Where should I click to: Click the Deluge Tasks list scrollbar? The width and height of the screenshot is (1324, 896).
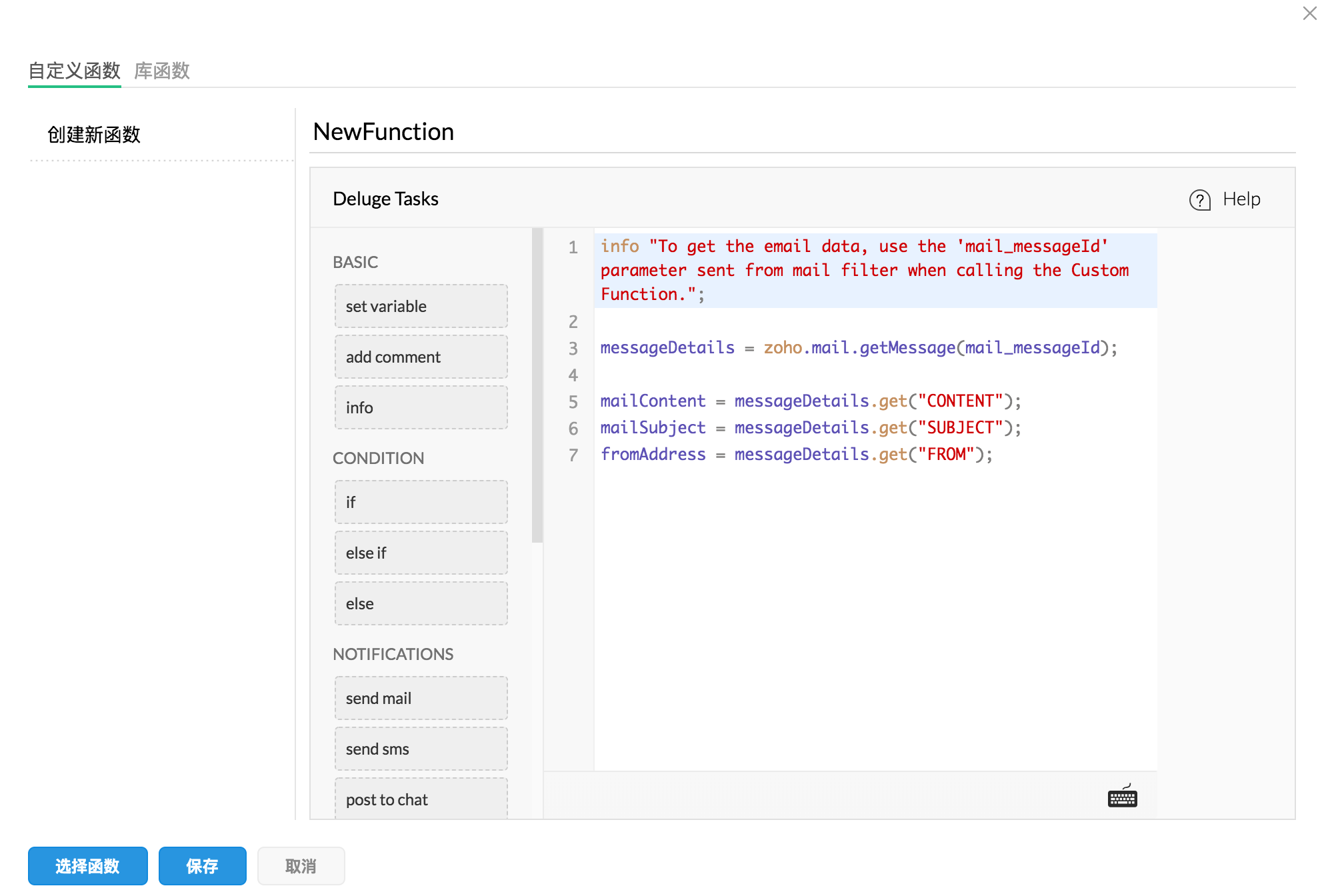[x=537, y=387]
